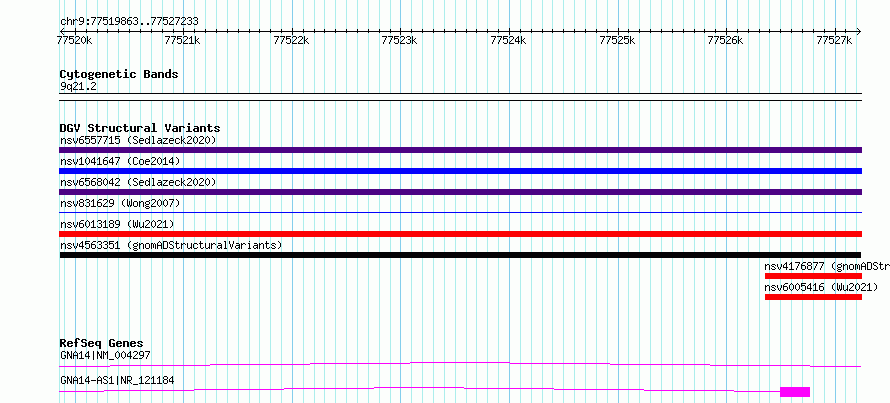Click the RefSeq Genes track heading

pyautogui.click(x=101, y=343)
